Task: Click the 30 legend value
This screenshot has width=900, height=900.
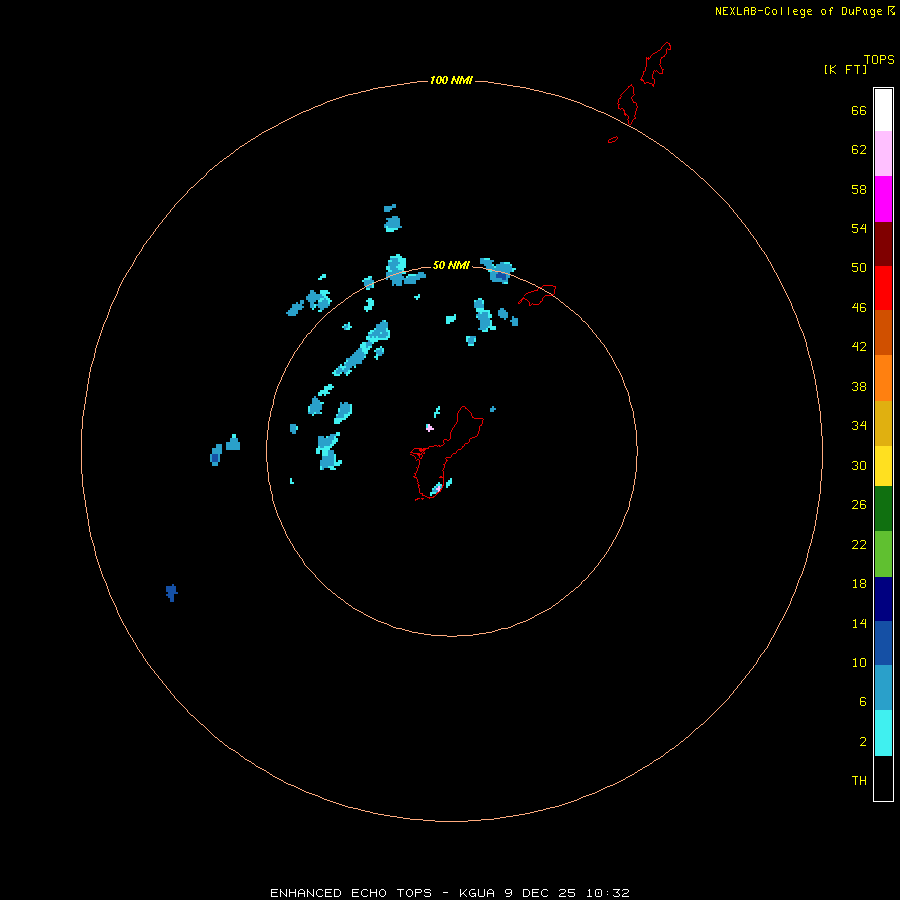Action: tap(859, 465)
